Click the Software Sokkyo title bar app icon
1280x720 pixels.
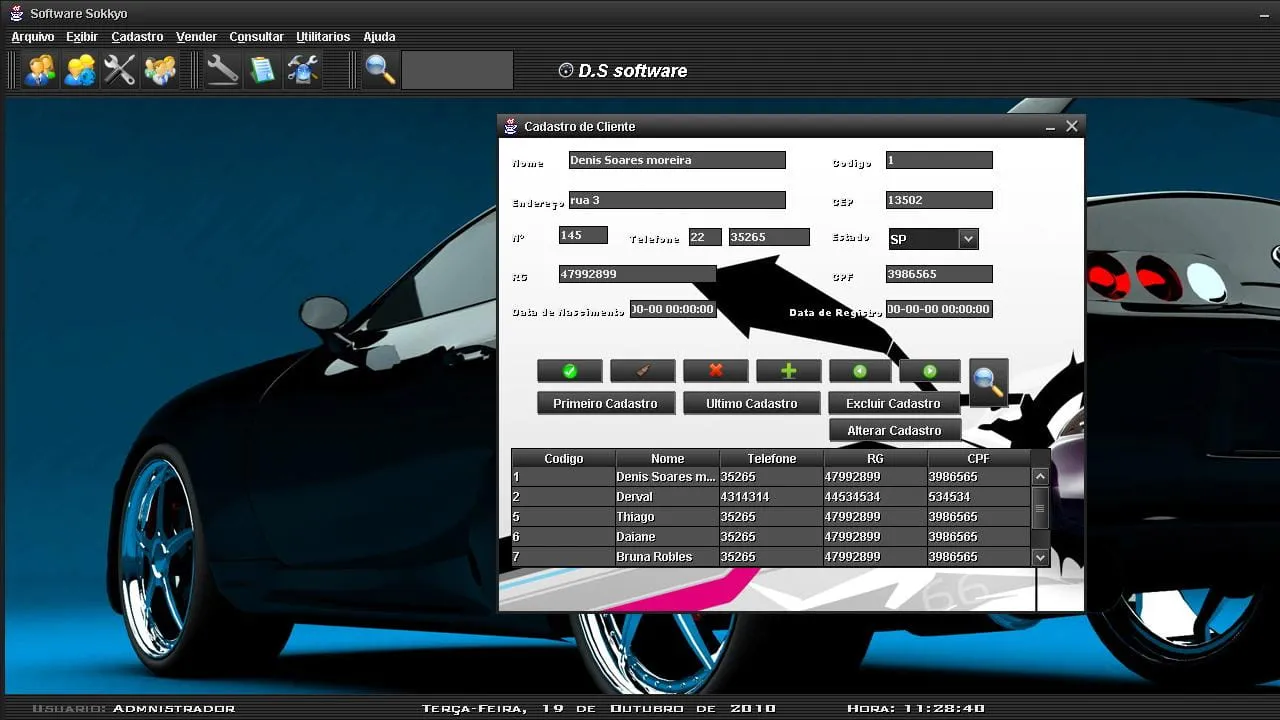click(16, 14)
